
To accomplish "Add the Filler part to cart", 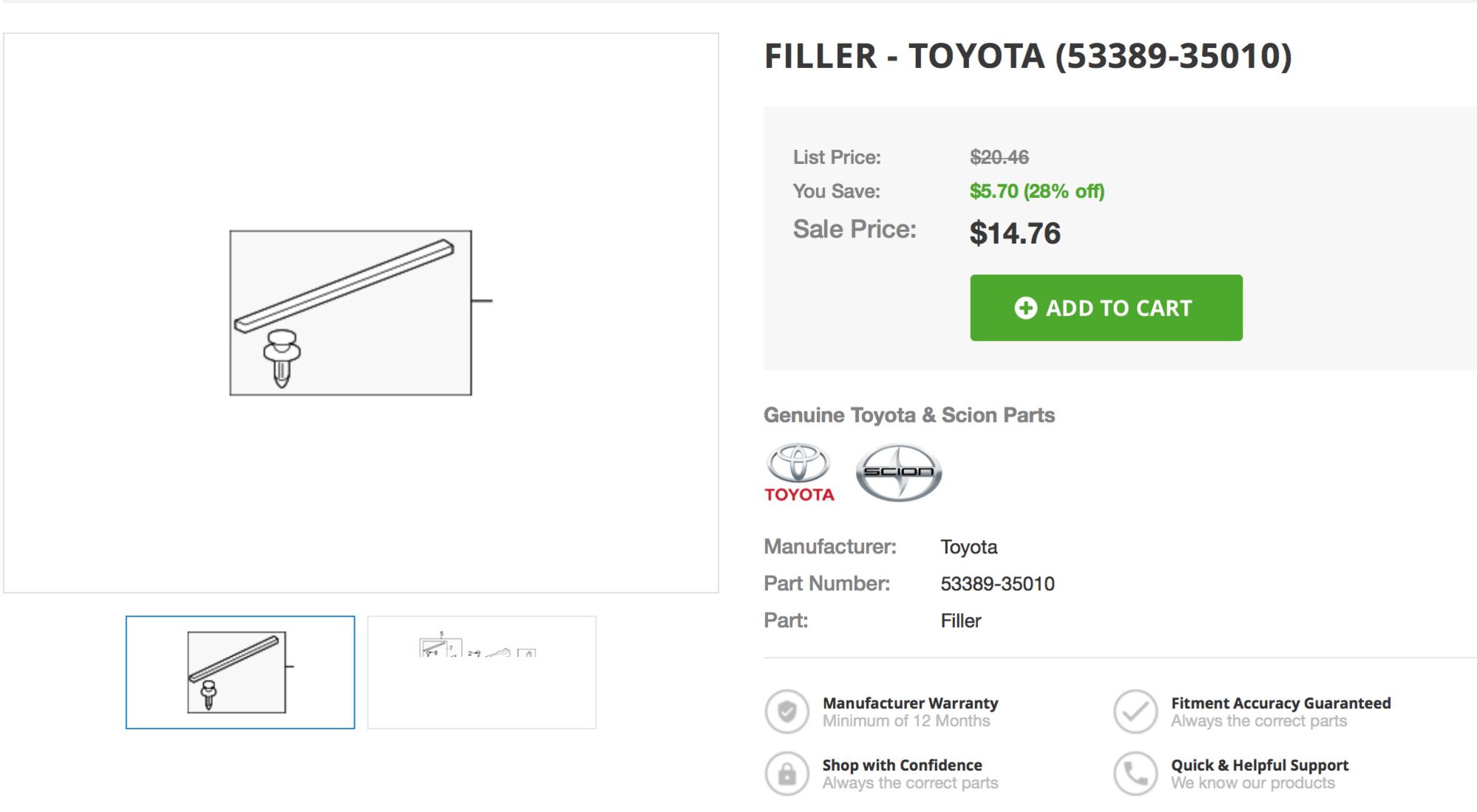I will click(x=1106, y=308).
